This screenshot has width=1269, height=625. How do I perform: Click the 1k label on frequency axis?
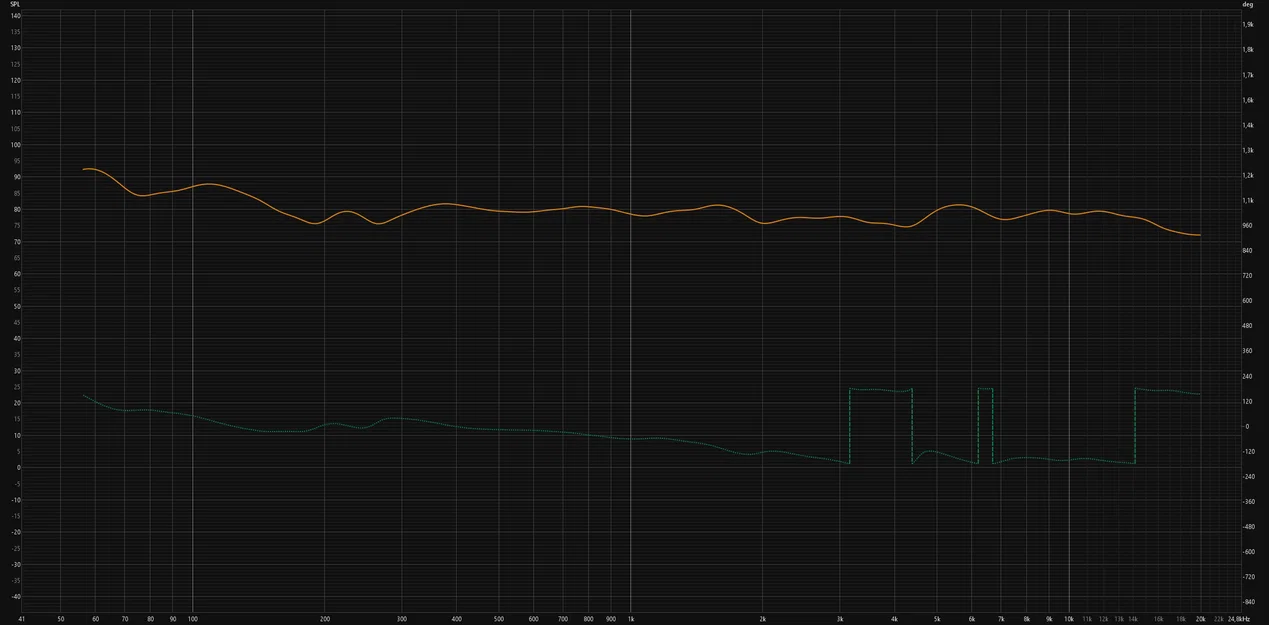point(630,619)
